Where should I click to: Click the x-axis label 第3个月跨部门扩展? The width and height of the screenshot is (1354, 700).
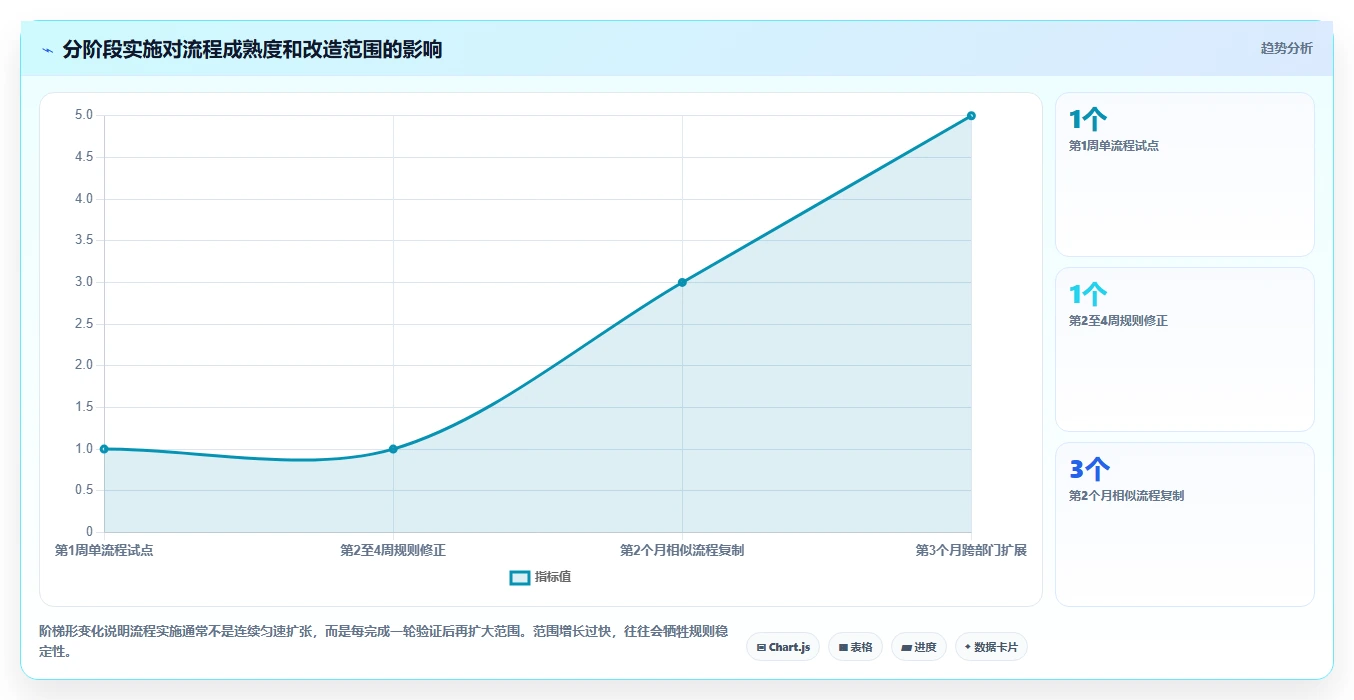click(971, 550)
